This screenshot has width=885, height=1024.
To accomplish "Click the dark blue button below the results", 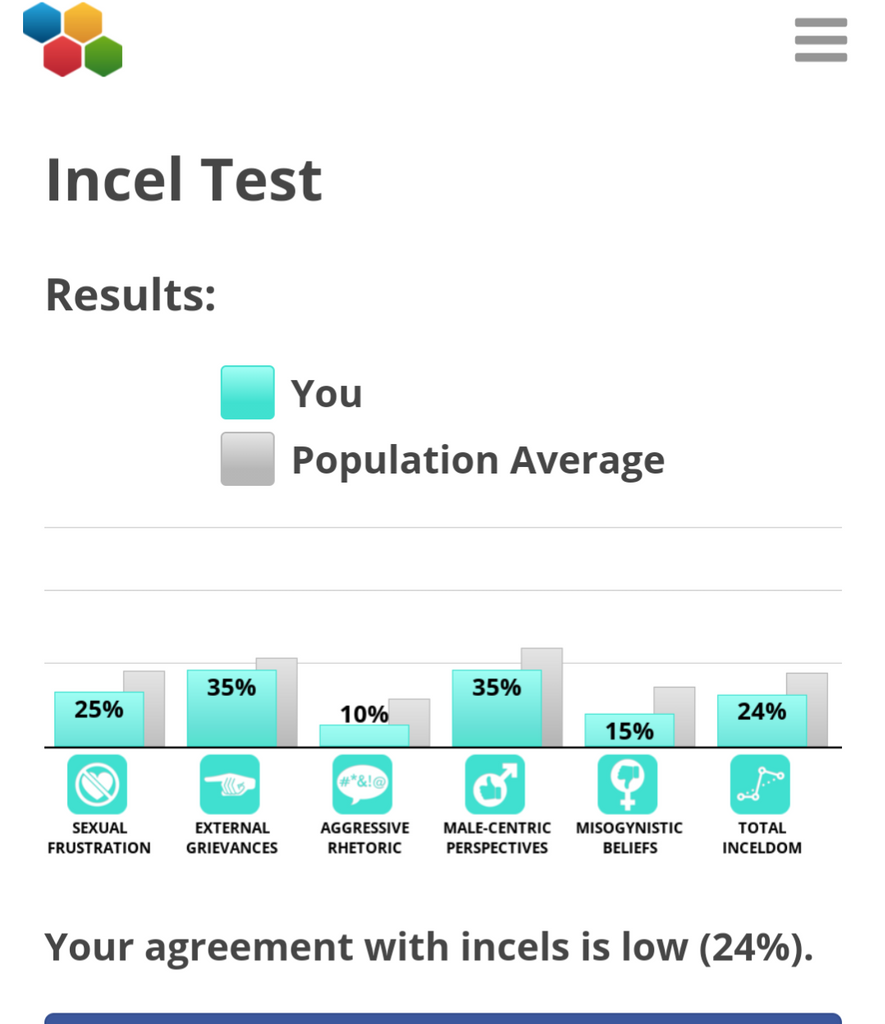I will pyautogui.click(x=443, y=1019).
